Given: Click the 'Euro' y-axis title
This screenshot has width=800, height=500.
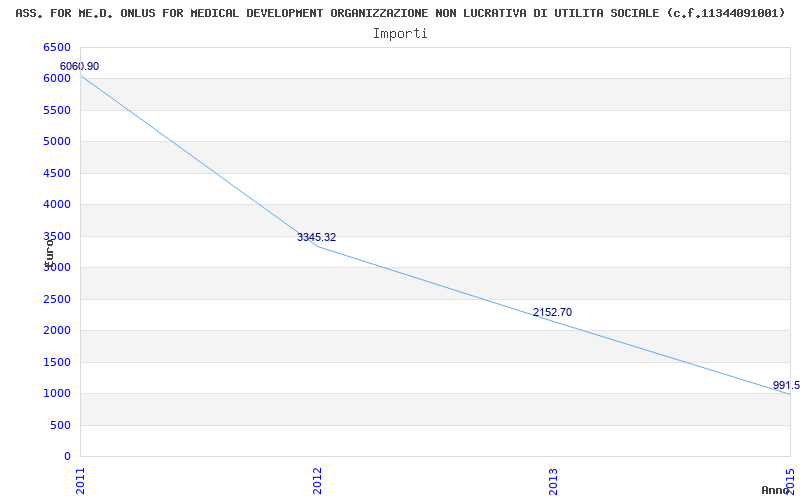Looking at the screenshot, I should pos(49,253).
